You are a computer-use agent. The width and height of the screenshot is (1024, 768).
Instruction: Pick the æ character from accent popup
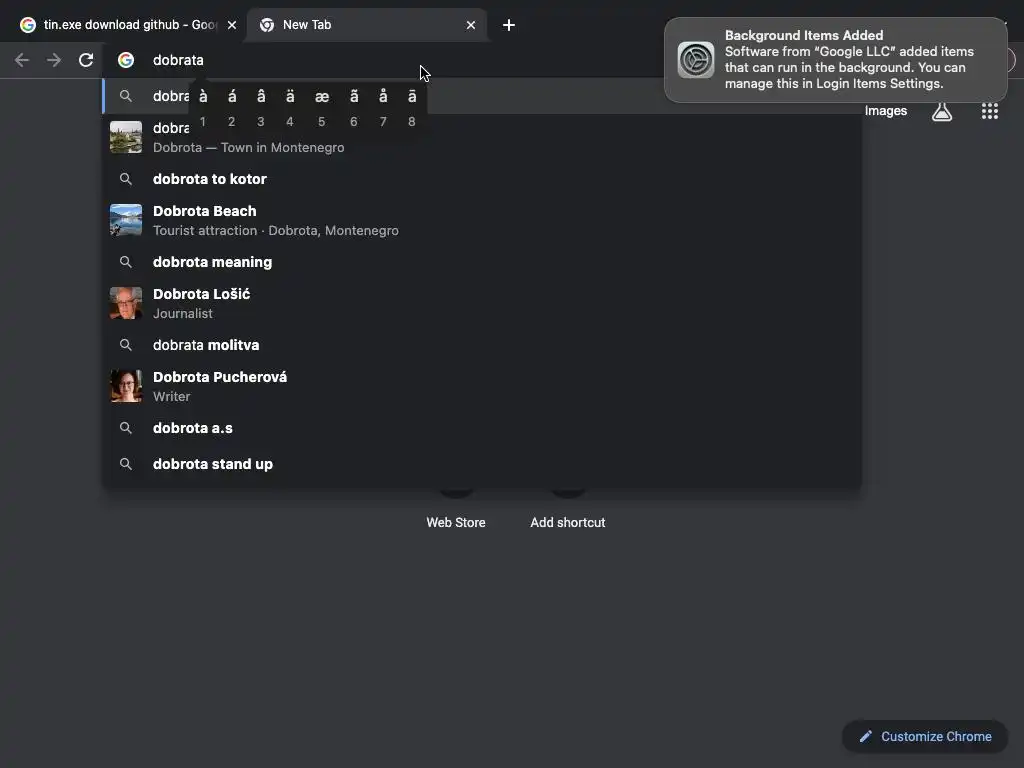pyautogui.click(x=321, y=106)
